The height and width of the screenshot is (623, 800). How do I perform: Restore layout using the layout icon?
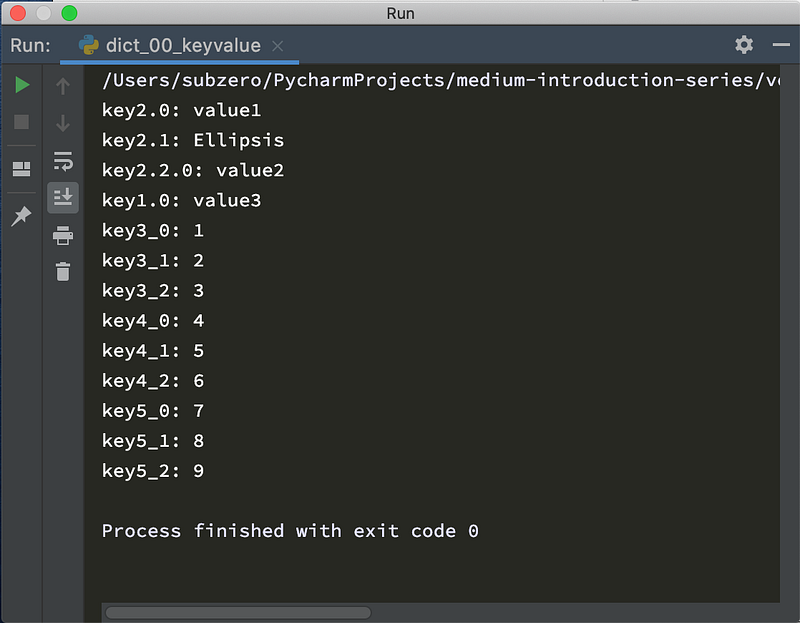pos(21,169)
